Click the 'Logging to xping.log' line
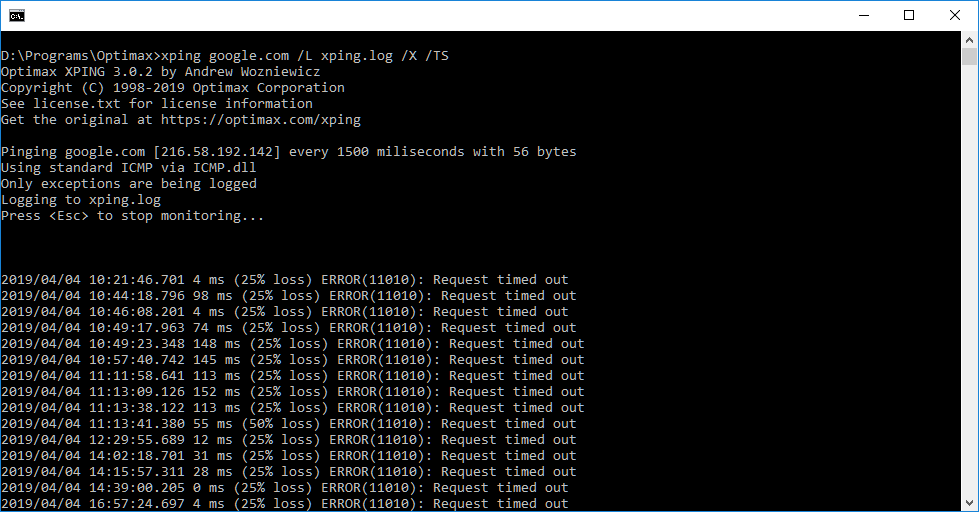Image resolution: width=979 pixels, height=512 pixels. point(81,200)
